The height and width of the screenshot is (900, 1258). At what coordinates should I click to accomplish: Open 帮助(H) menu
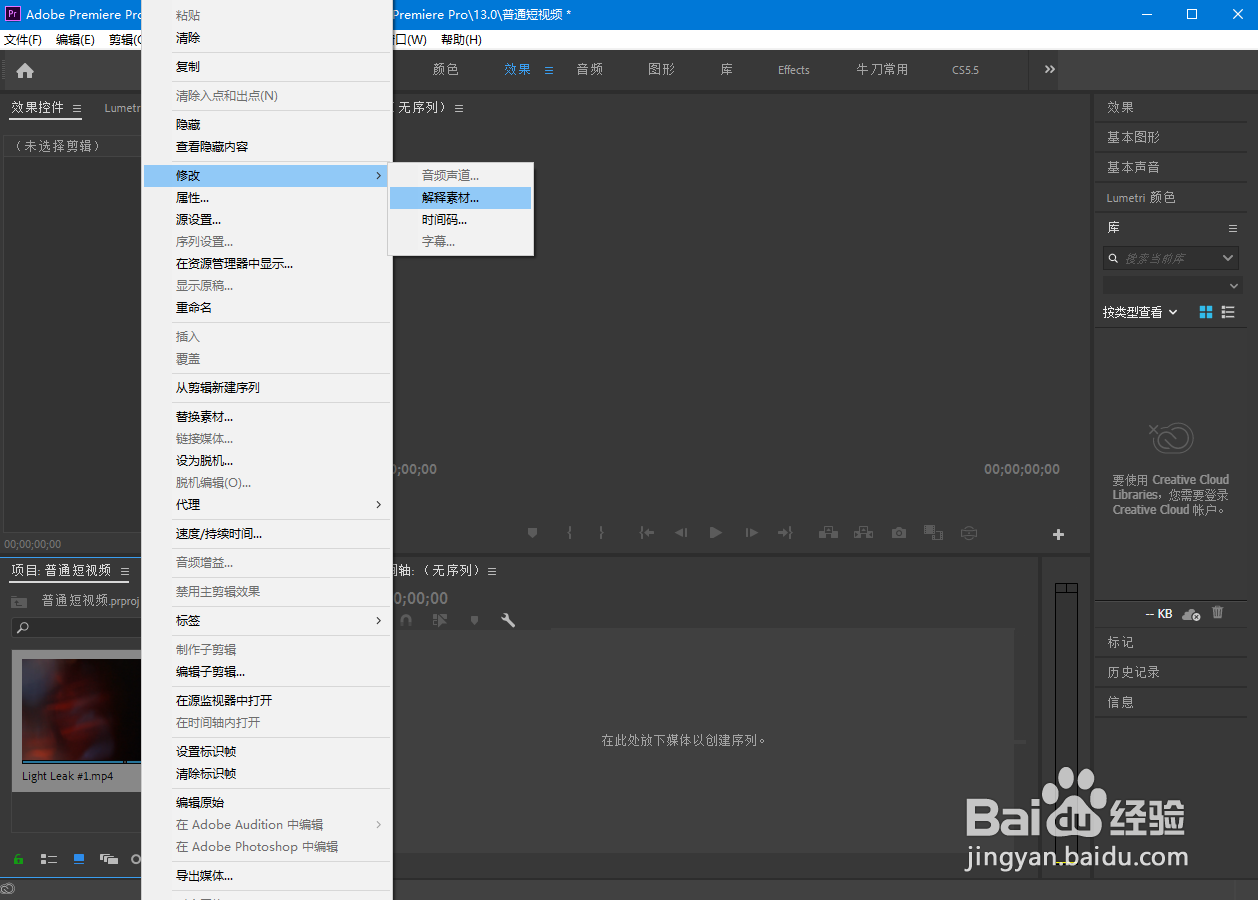461,40
